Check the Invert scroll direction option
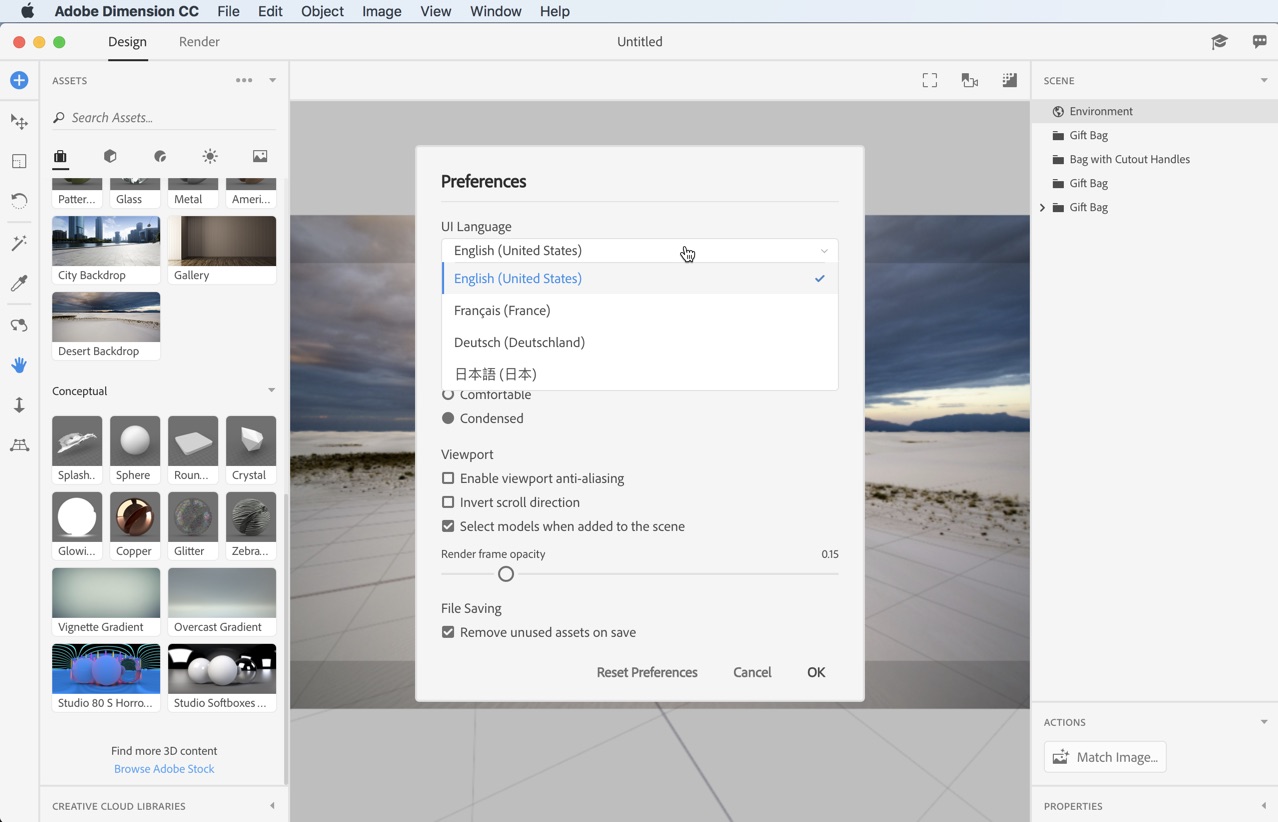Image resolution: width=1278 pixels, height=822 pixels. pyautogui.click(x=447, y=502)
